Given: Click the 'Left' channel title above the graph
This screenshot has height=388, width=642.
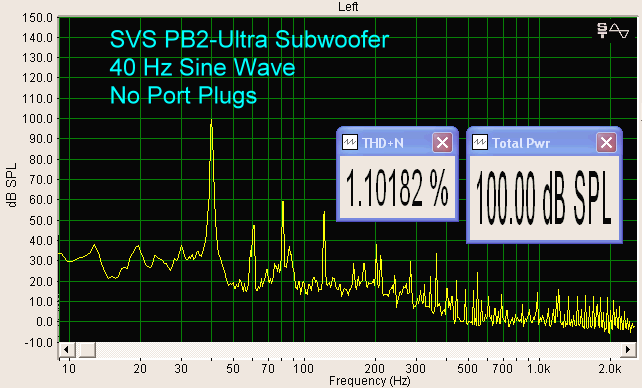Looking at the screenshot, I should click(x=348, y=7).
